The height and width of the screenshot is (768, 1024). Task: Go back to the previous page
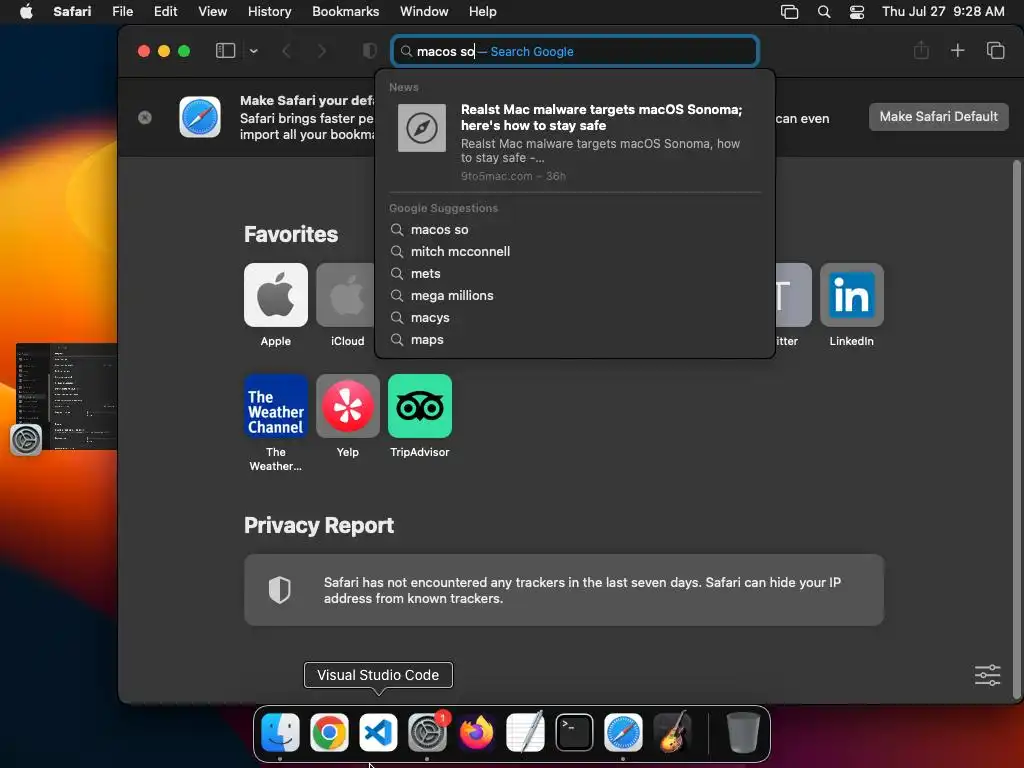tap(286, 51)
